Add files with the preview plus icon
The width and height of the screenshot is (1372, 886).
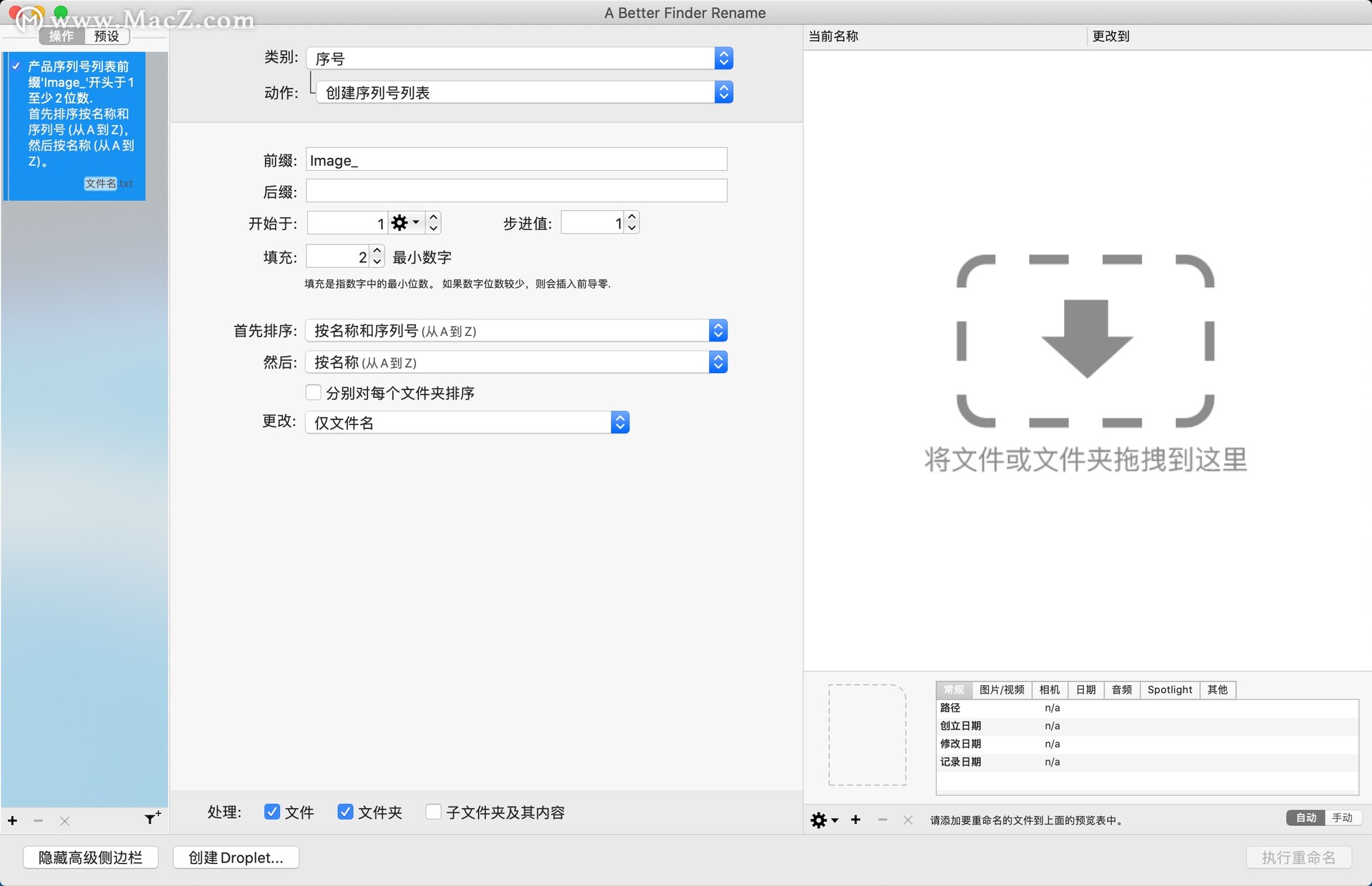[x=855, y=820]
